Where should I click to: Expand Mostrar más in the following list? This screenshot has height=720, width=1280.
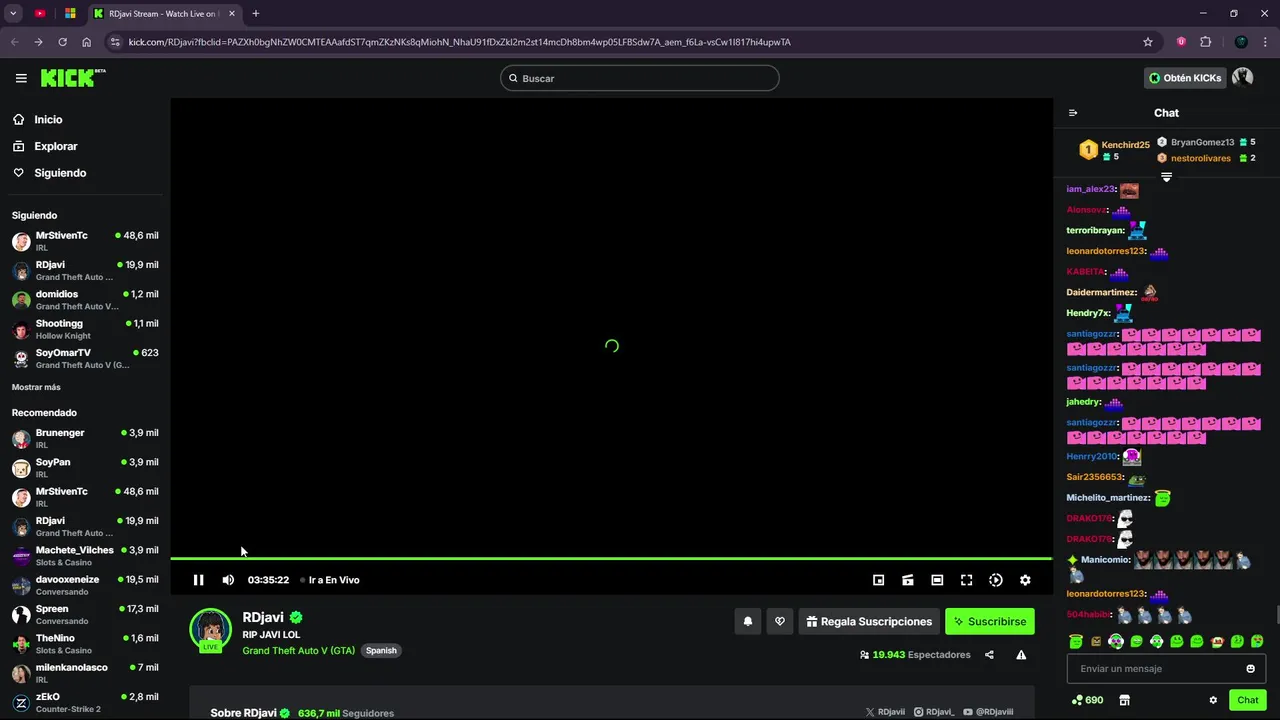click(x=36, y=387)
